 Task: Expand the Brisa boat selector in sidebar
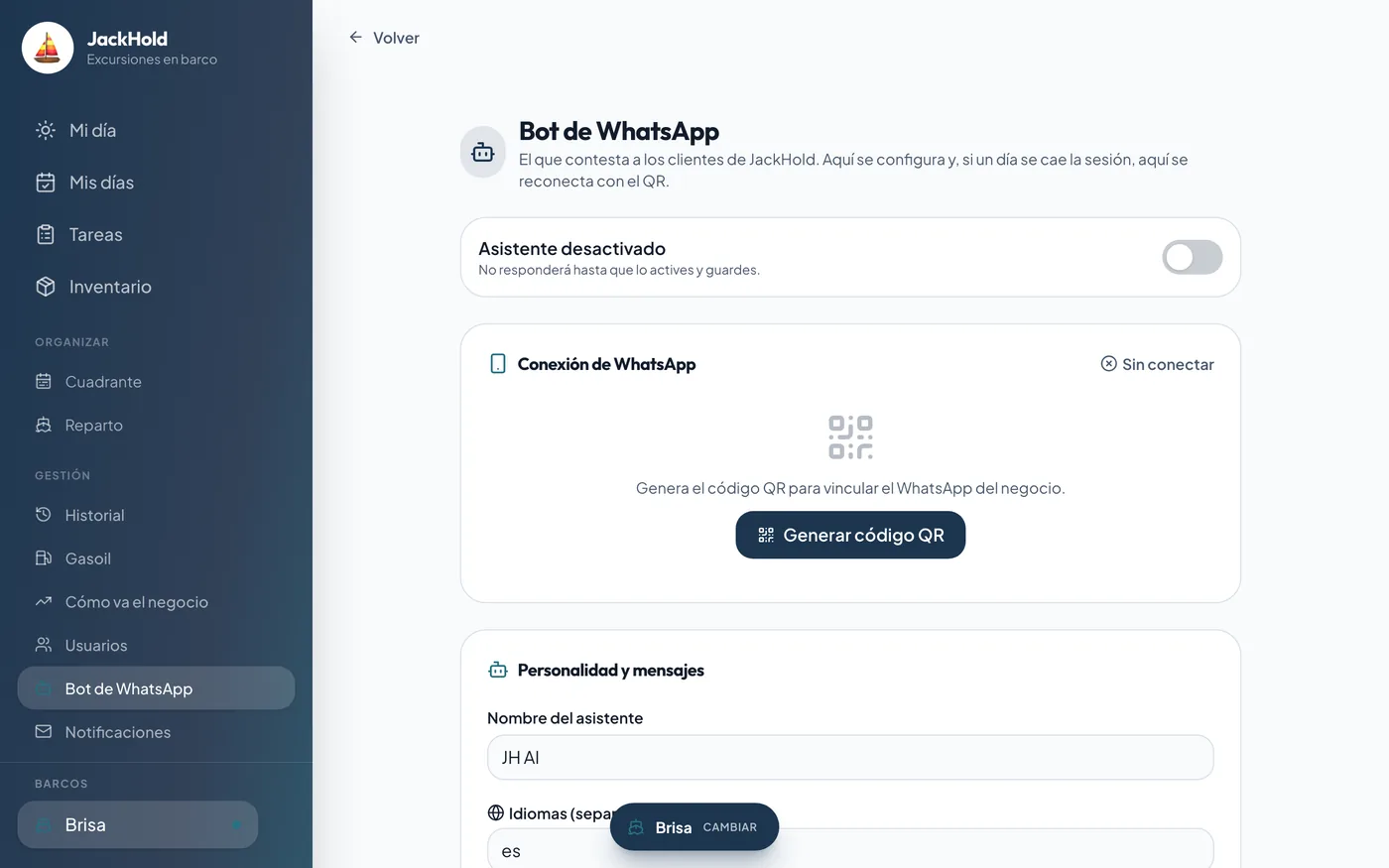(x=138, y=824)
